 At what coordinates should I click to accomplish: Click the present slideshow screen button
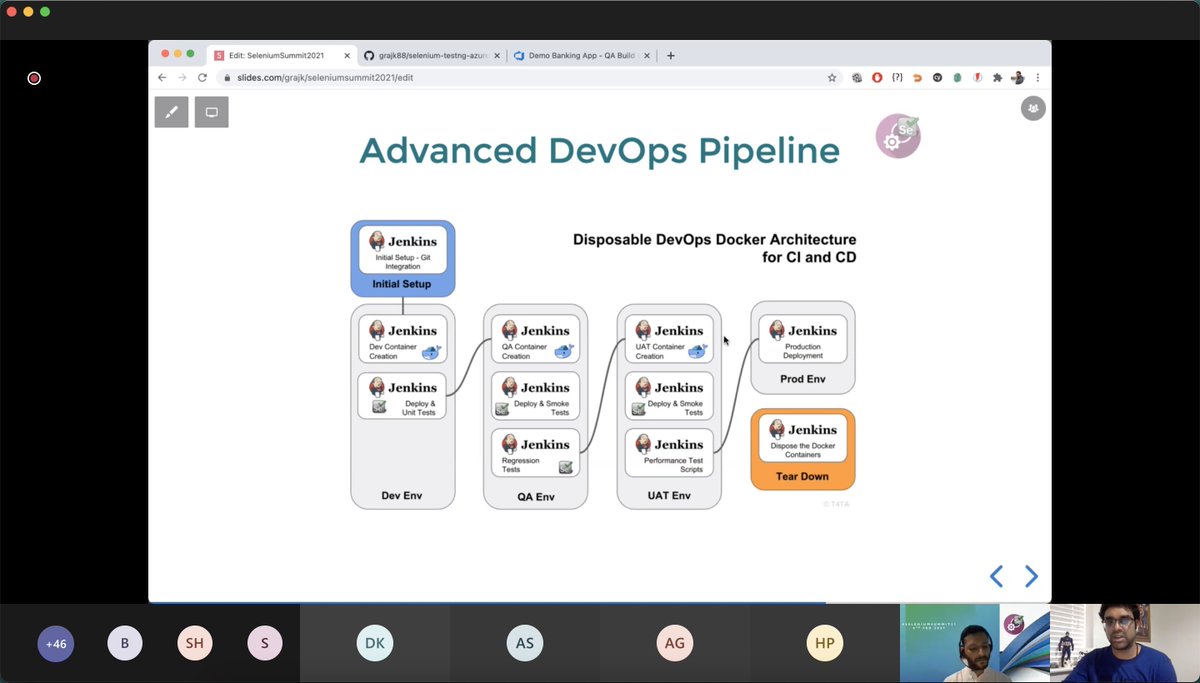(x=212, y=112)
